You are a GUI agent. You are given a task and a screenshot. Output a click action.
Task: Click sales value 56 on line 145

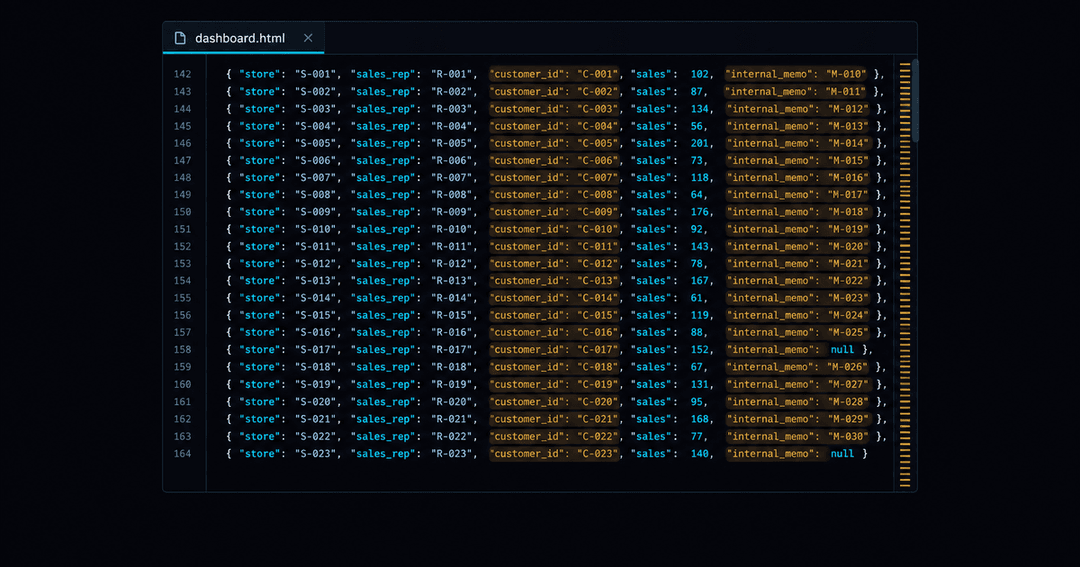click(697, 126)
